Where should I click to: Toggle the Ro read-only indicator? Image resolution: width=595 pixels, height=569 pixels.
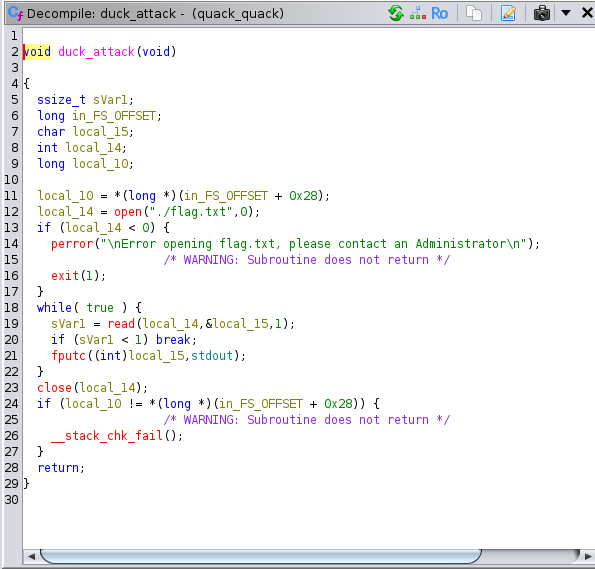coord(439,14)
